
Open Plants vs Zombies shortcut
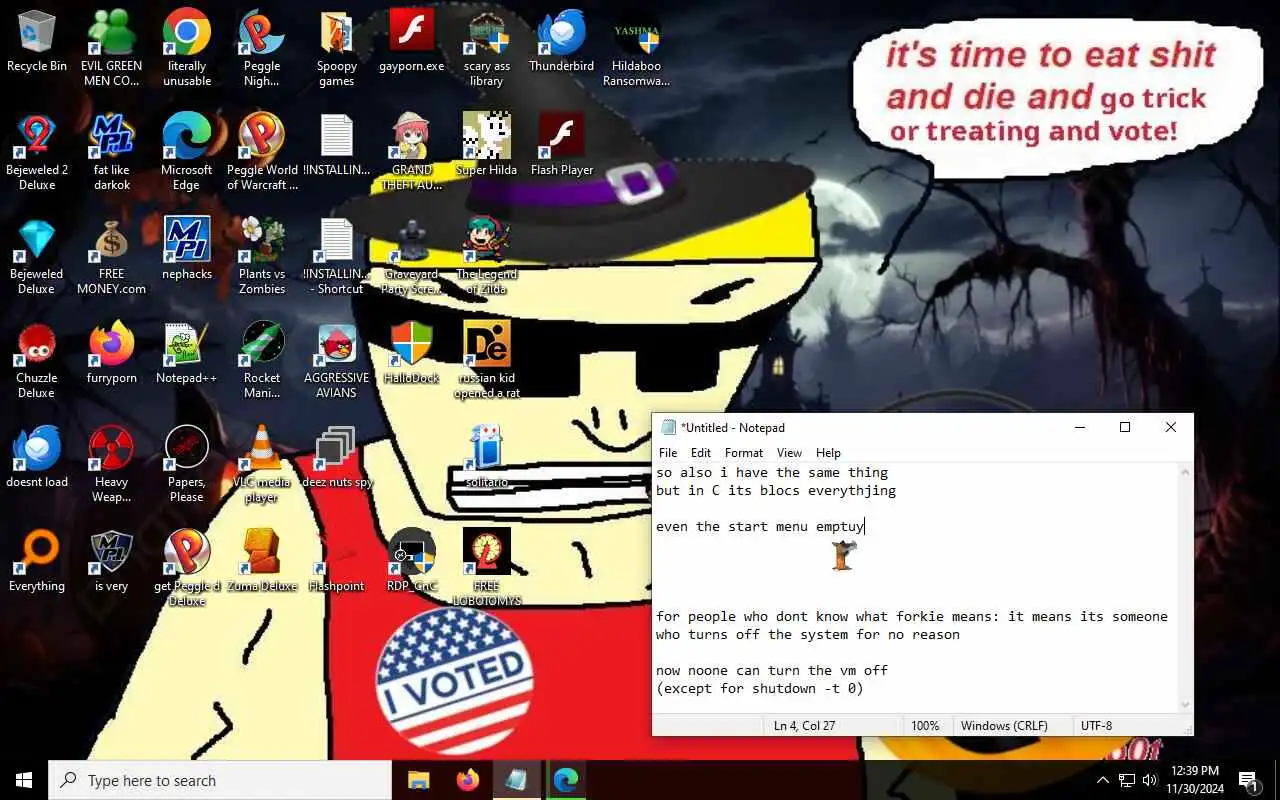(x=262, y=256)
